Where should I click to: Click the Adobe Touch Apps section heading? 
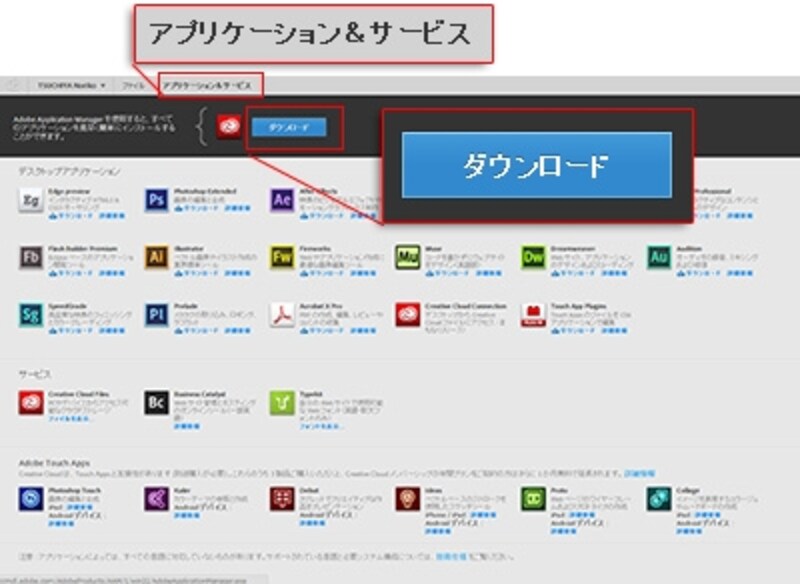(x=54, y=463)
